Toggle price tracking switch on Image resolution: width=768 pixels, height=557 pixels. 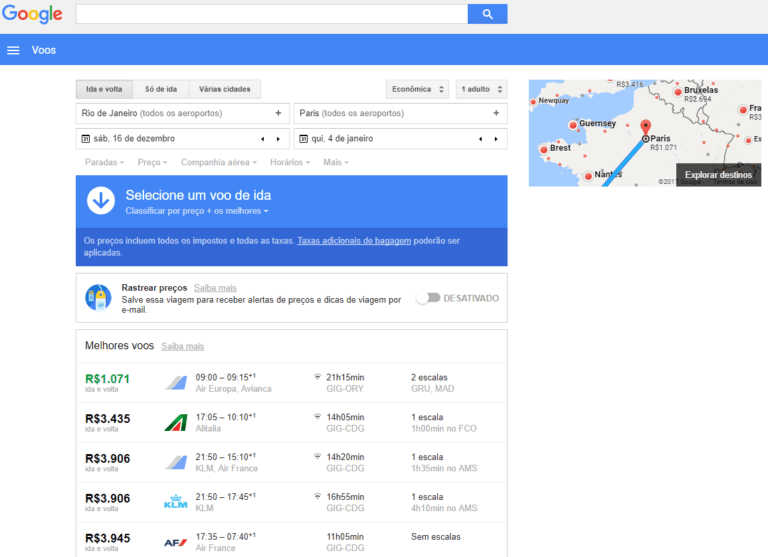click(428, 298)
